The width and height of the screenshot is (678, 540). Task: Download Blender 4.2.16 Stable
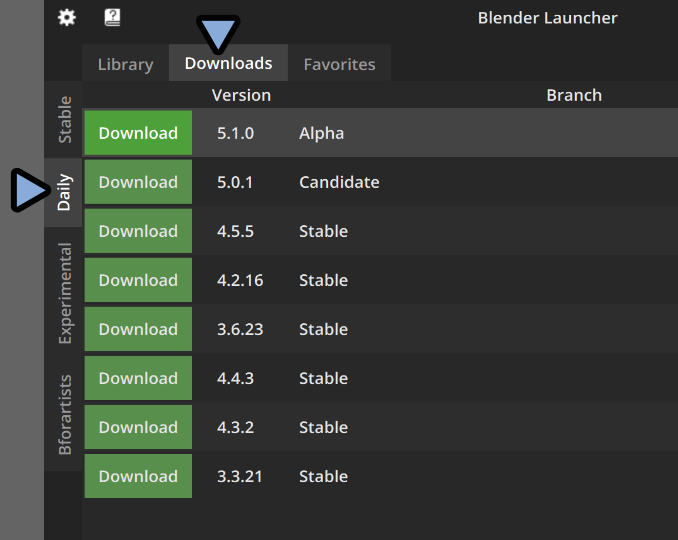pyautogui.click(x=138, y=280)
